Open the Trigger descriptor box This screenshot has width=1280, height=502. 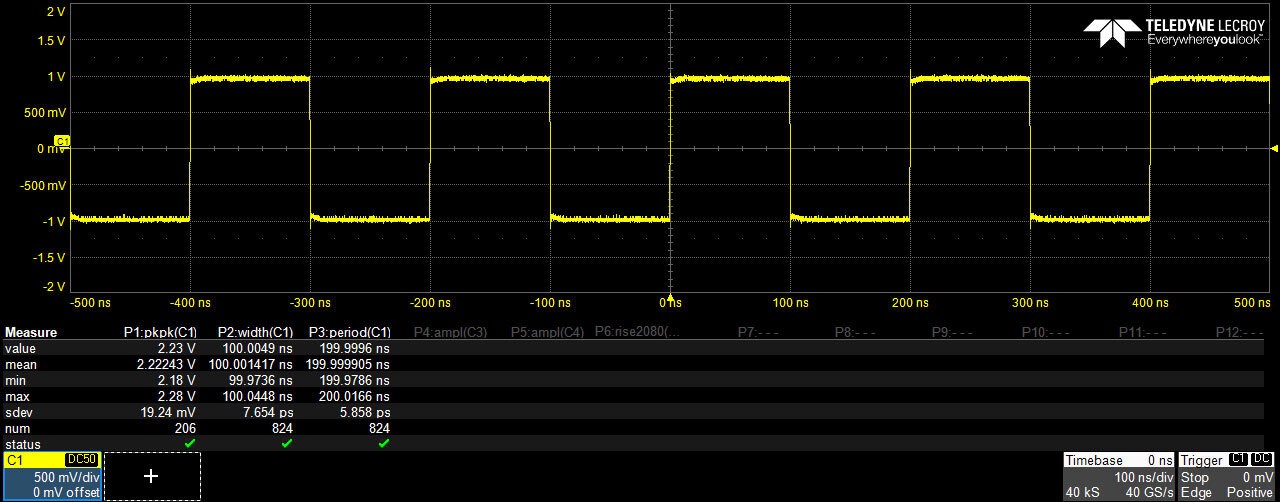point(1227,476)
